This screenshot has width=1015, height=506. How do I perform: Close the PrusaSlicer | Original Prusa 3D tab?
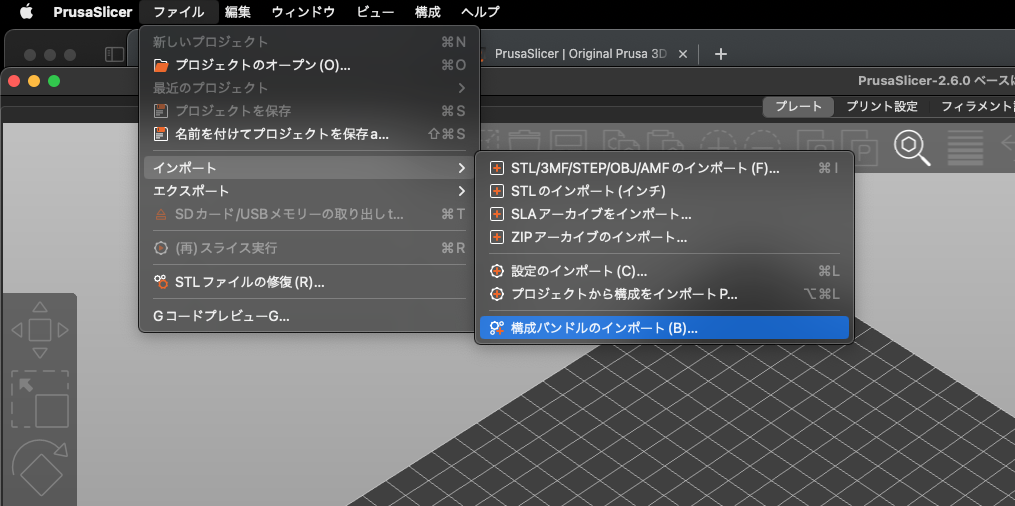(682, 54)
